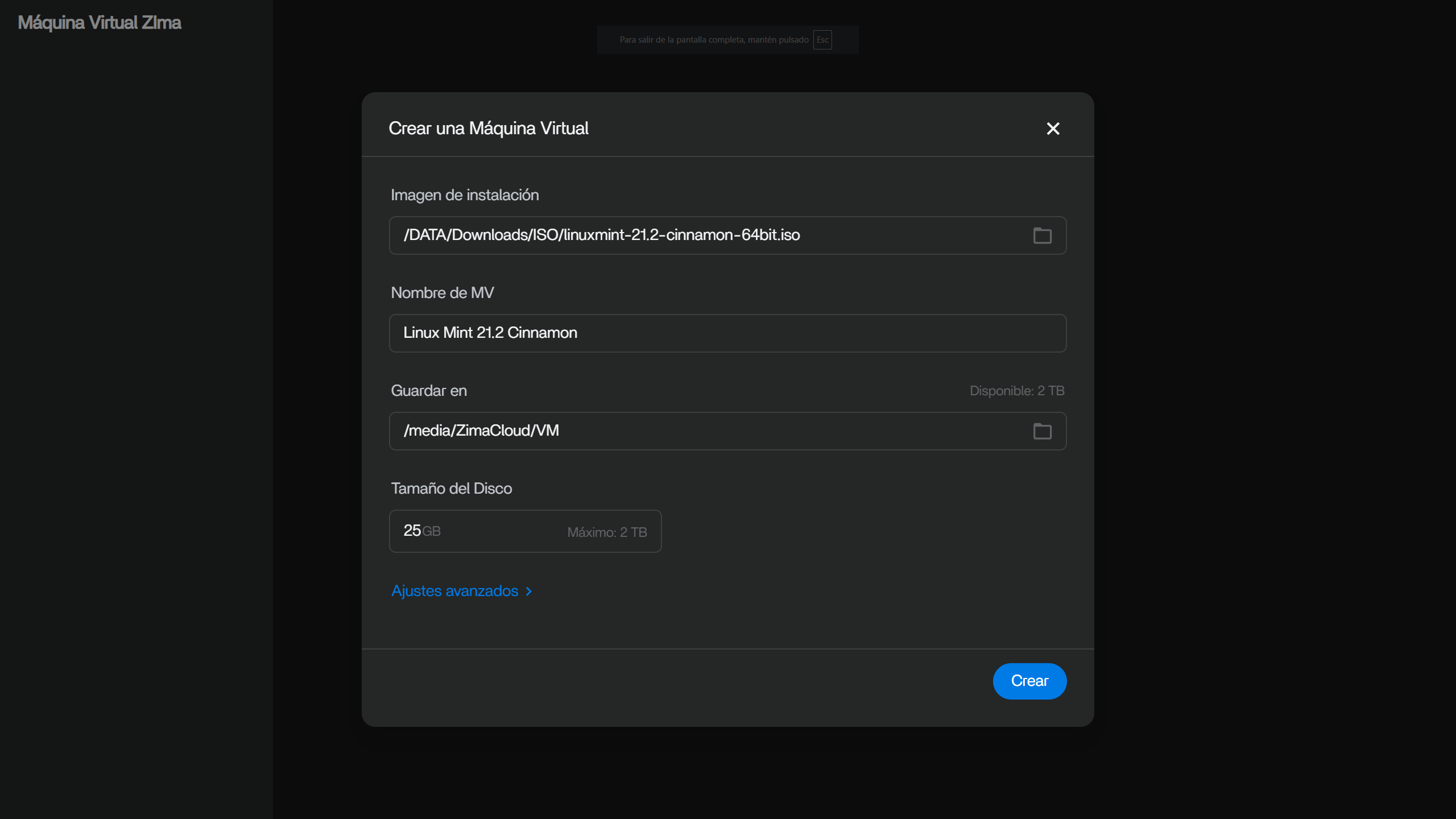Edit the Nombre de MV text field
Screen dimensions: 1456x819
coord(727,333)
